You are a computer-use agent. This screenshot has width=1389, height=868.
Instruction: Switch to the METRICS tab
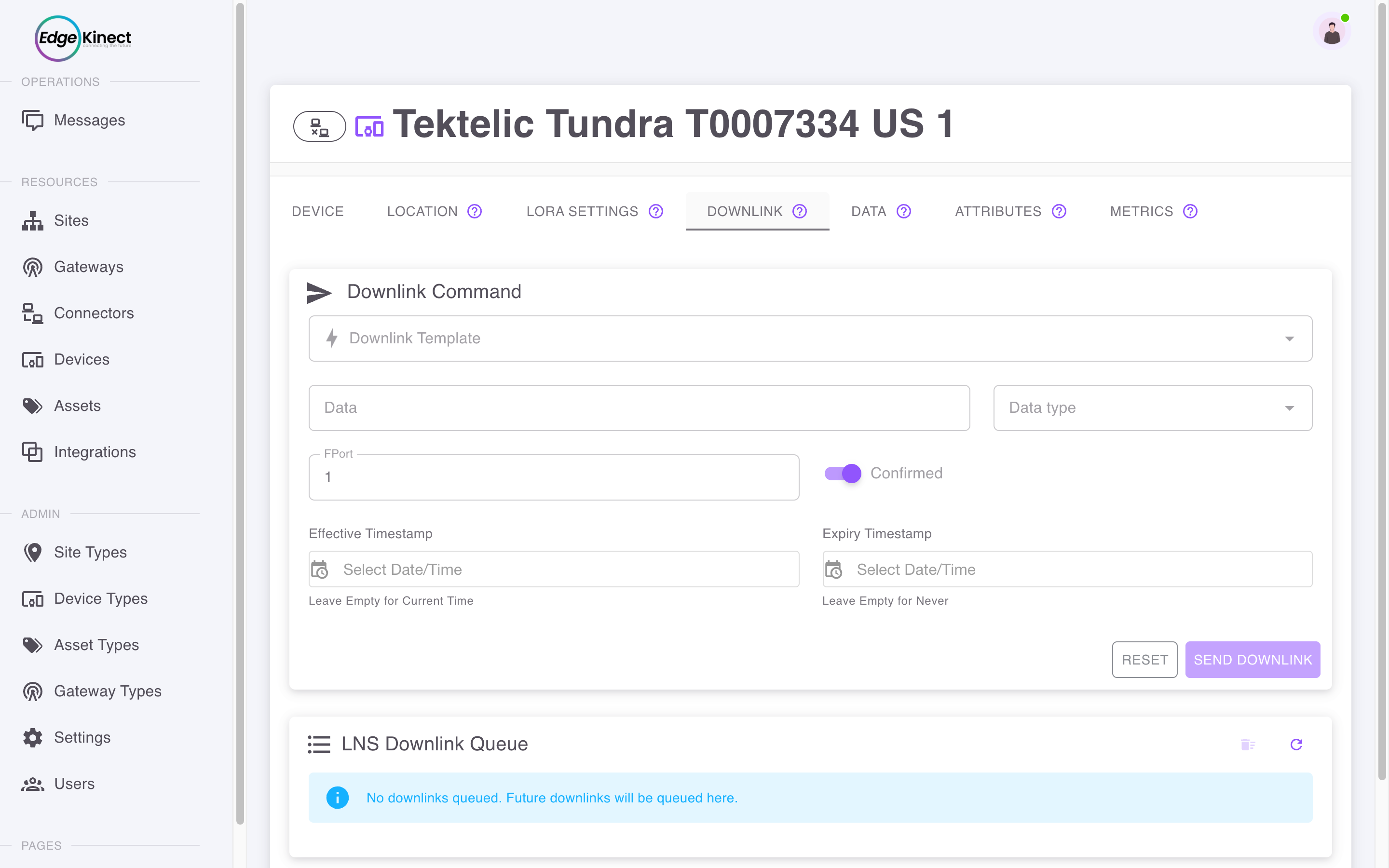pyautogui.click(x=1154, y=211)
